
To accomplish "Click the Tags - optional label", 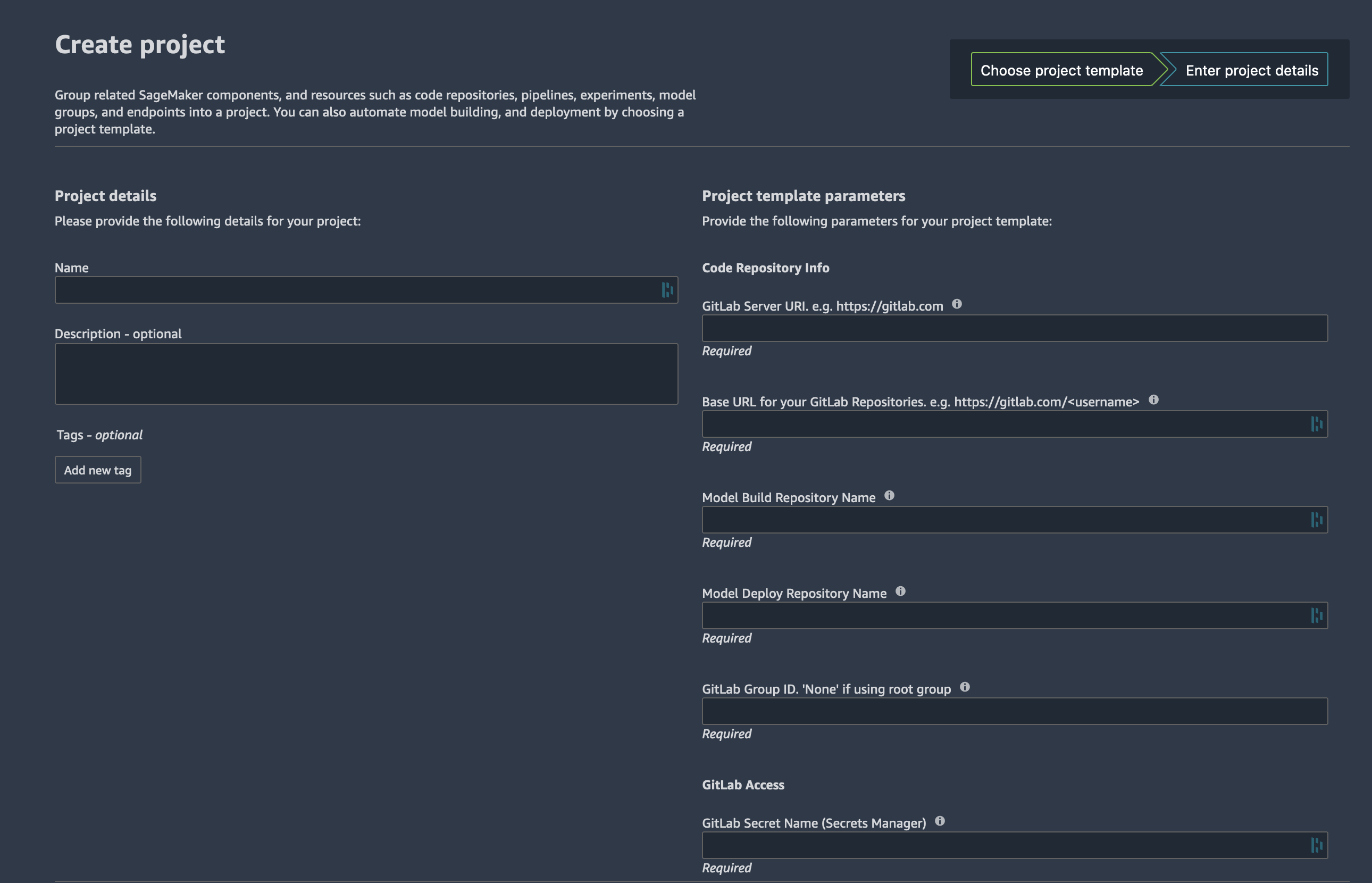I will [100, 435].
